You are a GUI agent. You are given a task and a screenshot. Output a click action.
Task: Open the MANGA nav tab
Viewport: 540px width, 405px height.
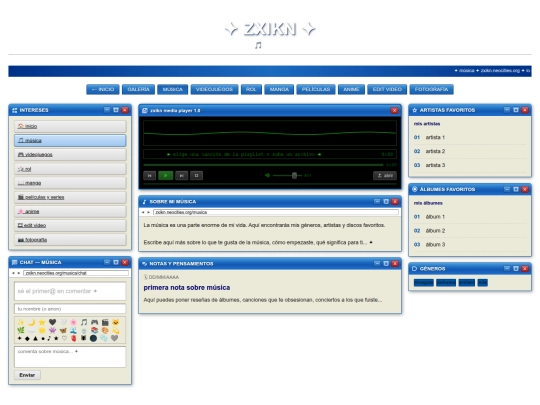tap(279, 90)
